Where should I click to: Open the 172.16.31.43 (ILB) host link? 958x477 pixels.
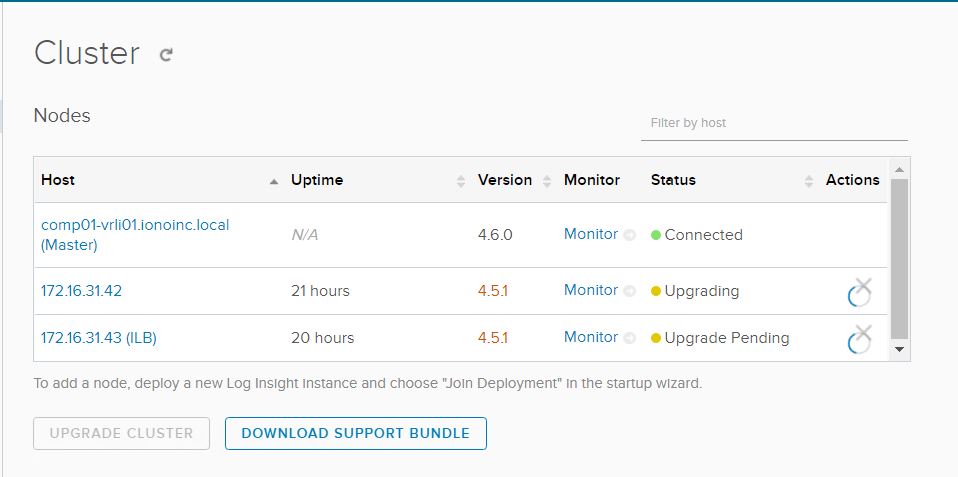(x=98, y=338)
